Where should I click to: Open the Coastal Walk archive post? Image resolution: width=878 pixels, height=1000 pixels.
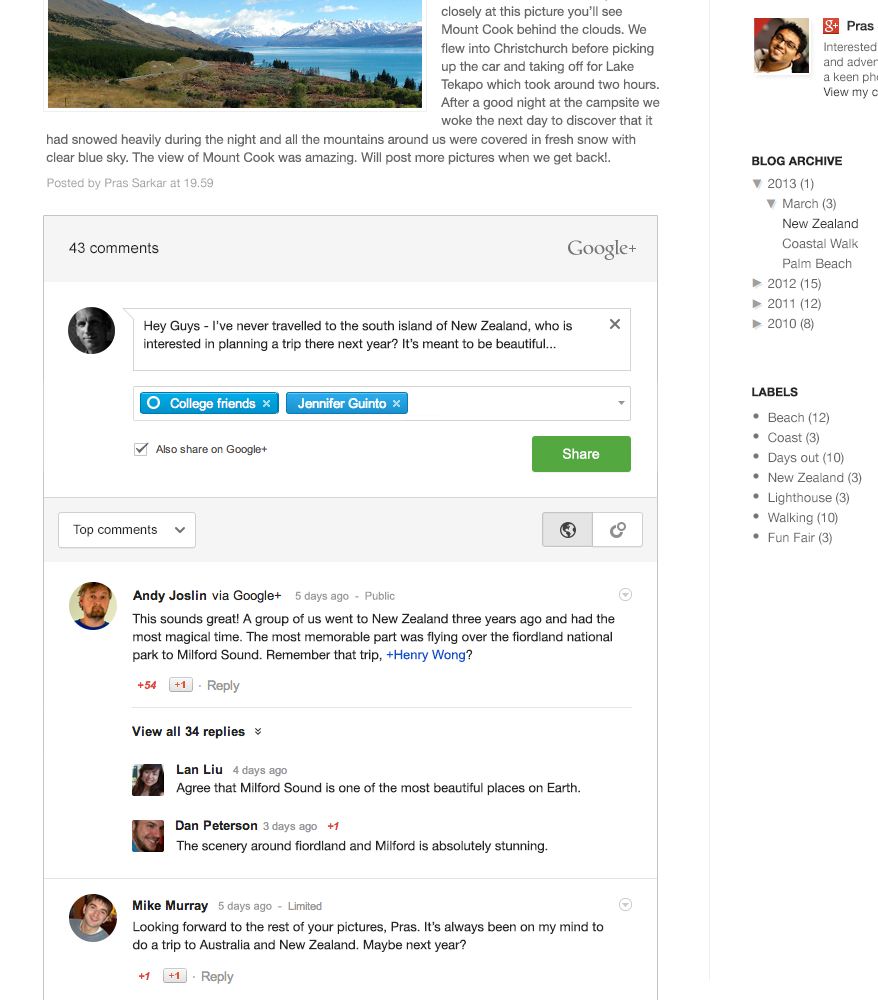[820, 244]
